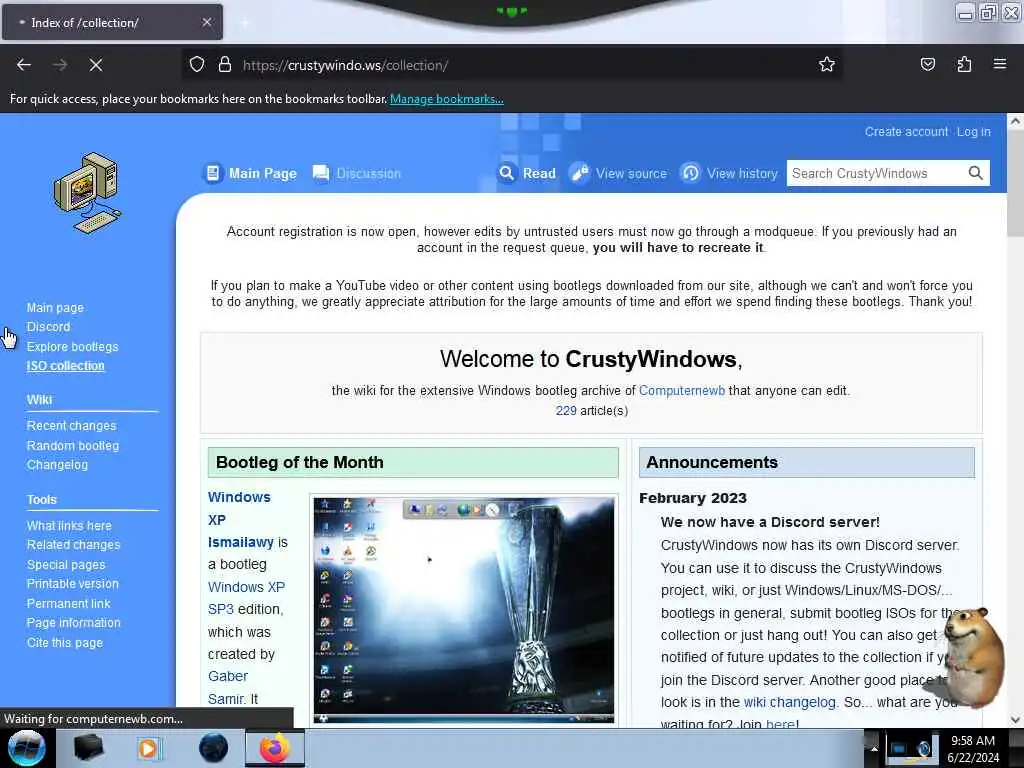Open Recent changes in sidebar
This screenshot has width=1024, height=768.
coord(71,425)
